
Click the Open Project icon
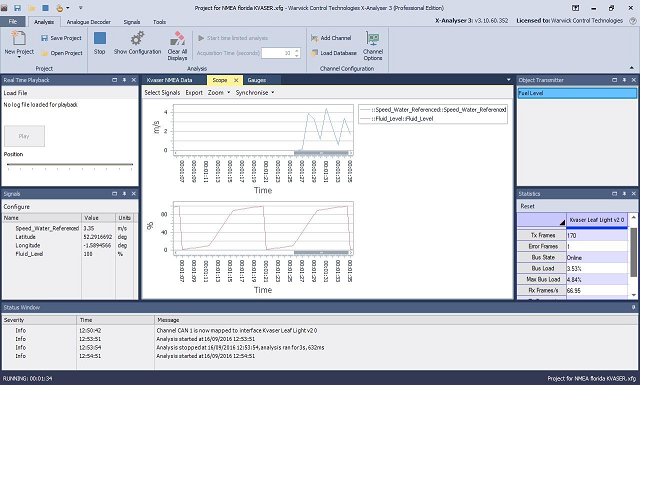[45, 53]
